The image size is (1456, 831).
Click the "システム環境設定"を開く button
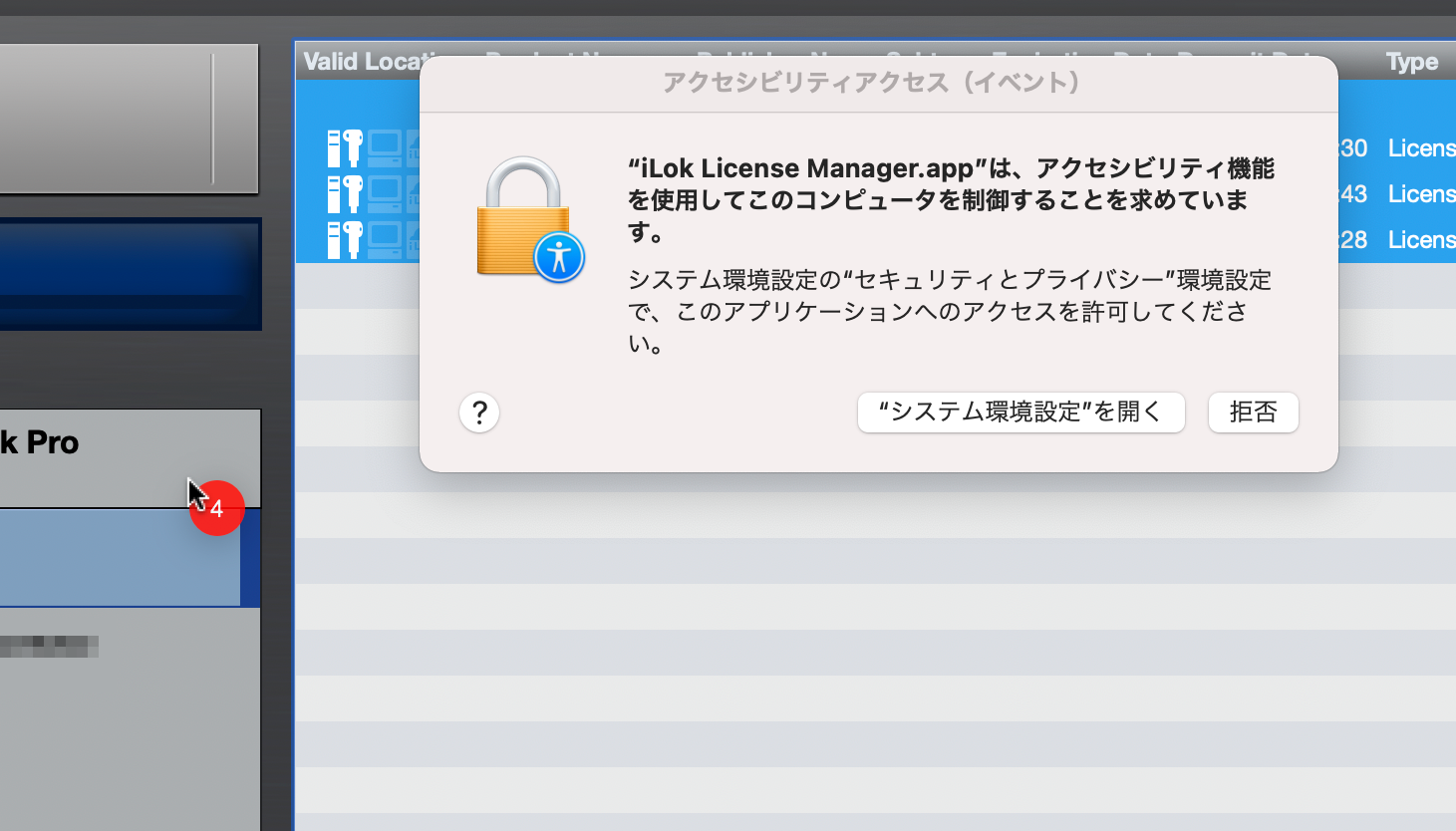coord(1020,413)
